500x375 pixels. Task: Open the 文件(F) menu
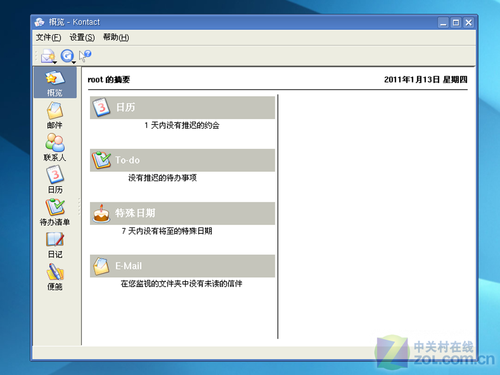(48, 37)
